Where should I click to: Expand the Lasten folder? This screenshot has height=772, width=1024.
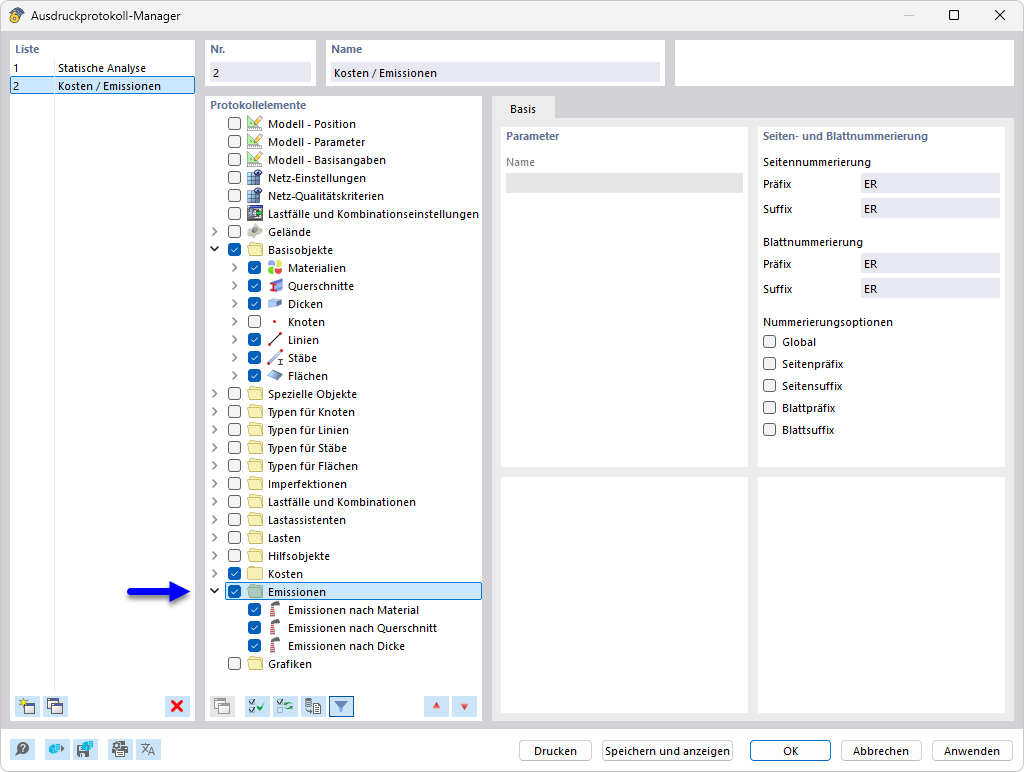(214, 538)
